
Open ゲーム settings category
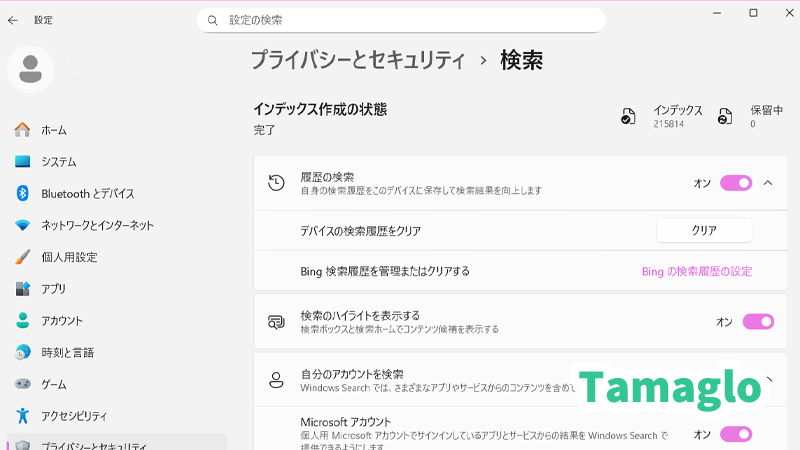(54, 384)
